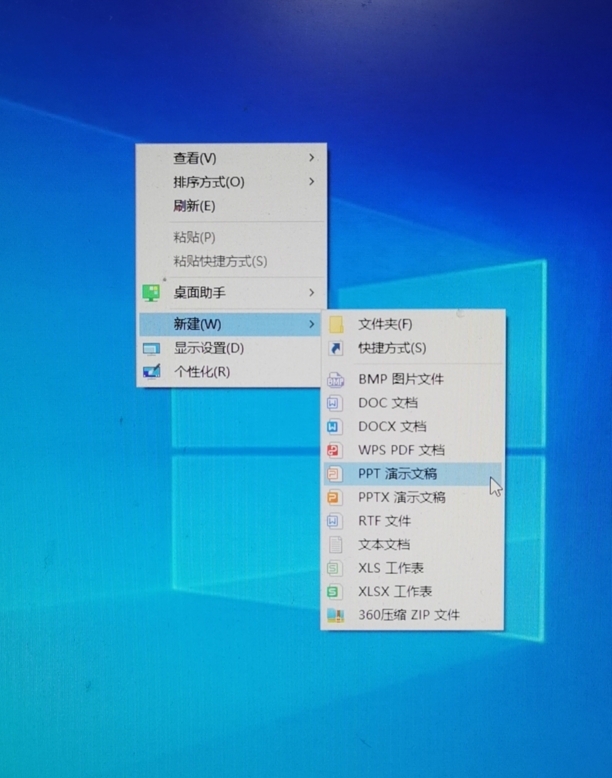Open 个性化(R) from the context menu
Screen dimensions: 612x778
coord(202,372)
